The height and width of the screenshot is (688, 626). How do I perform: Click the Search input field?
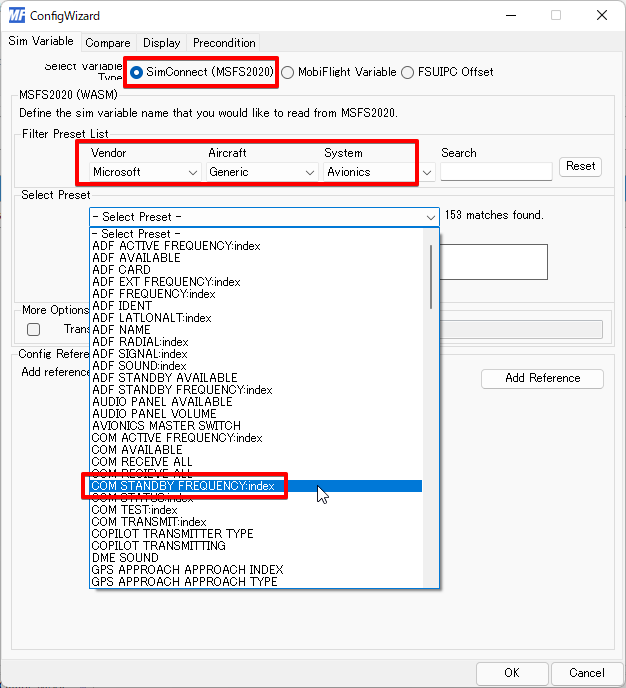[x=496, y=172]
